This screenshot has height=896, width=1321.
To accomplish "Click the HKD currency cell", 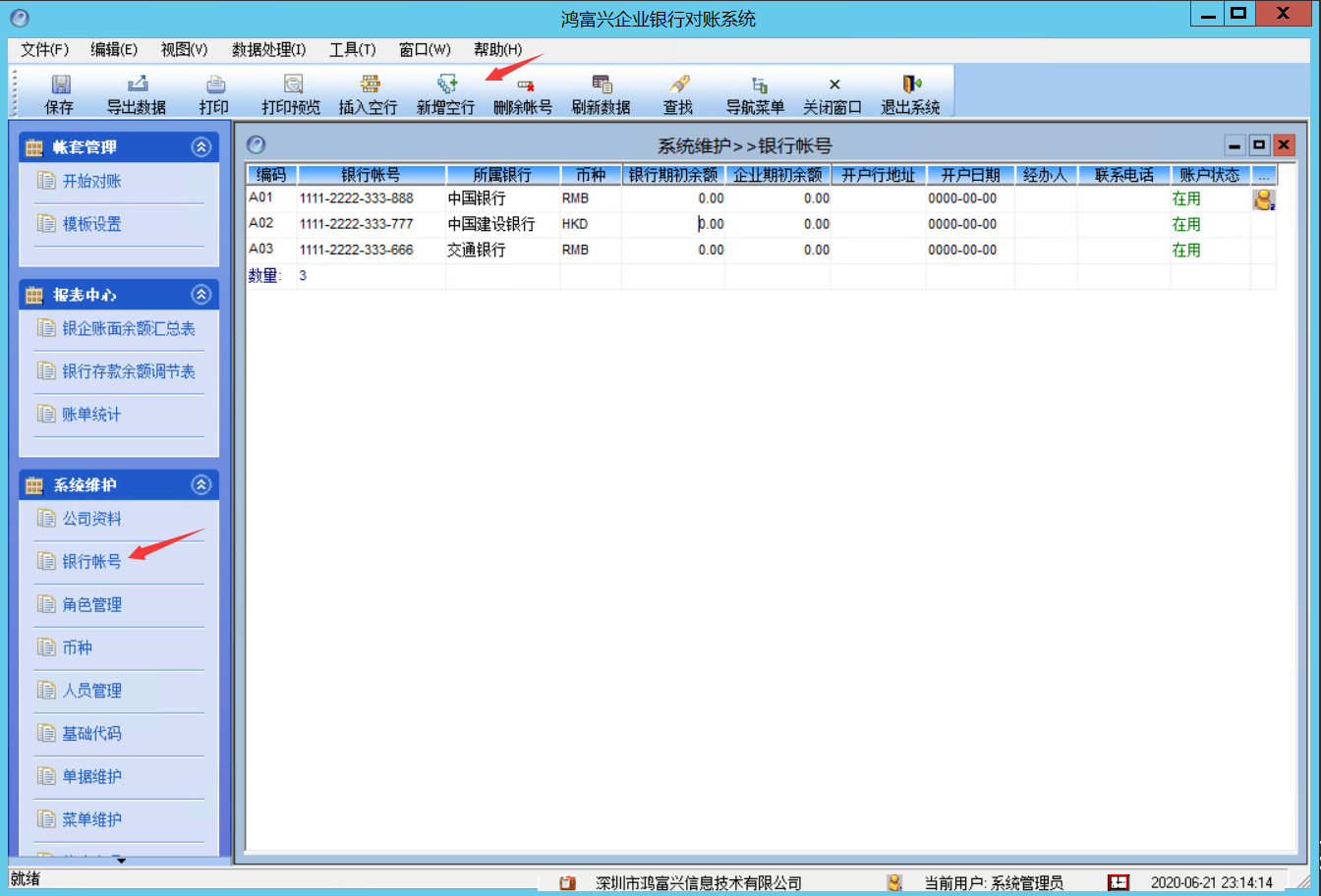I will coord(591,224).
